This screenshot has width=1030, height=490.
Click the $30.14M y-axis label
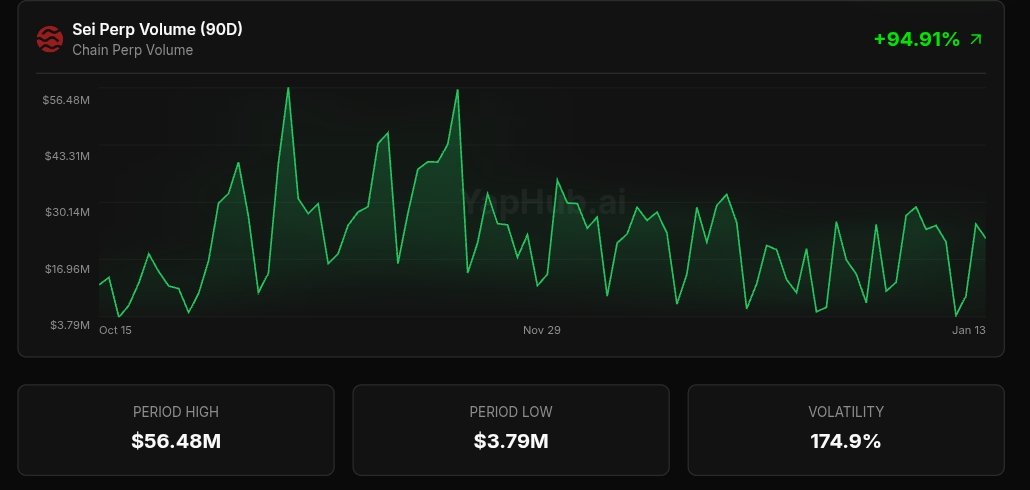(67, 212)
